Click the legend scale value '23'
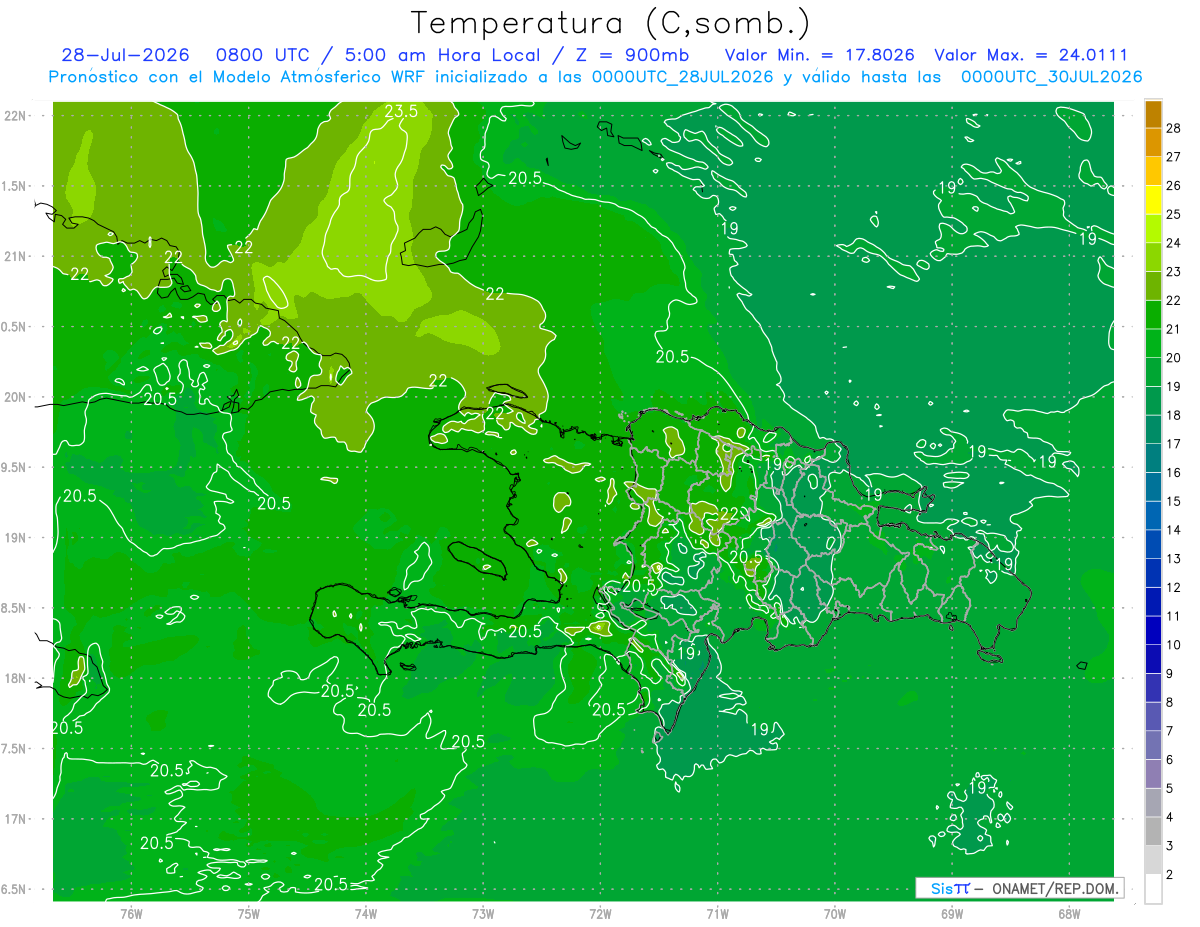This screenshot has width=1200, height=927. click(1174, 272)
